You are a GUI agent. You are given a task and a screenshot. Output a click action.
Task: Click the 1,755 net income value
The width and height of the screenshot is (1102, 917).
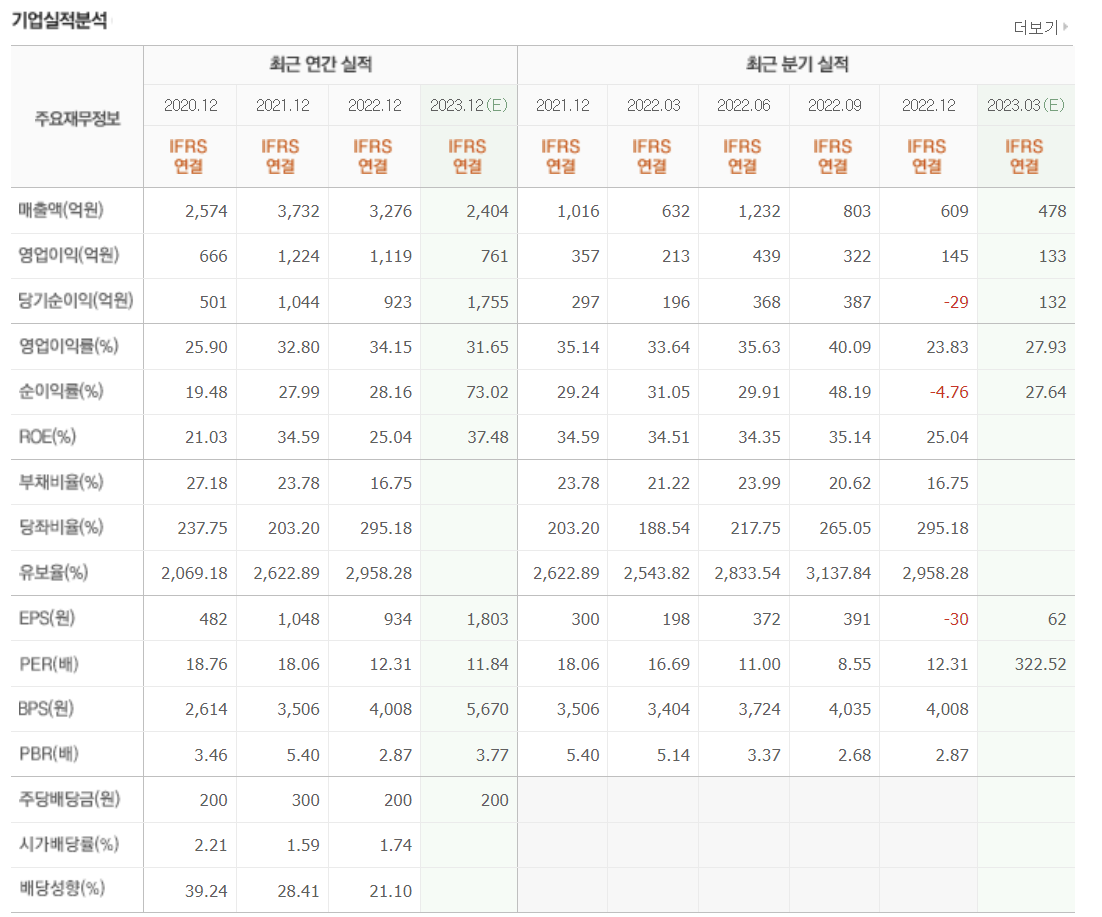(487, 302)
